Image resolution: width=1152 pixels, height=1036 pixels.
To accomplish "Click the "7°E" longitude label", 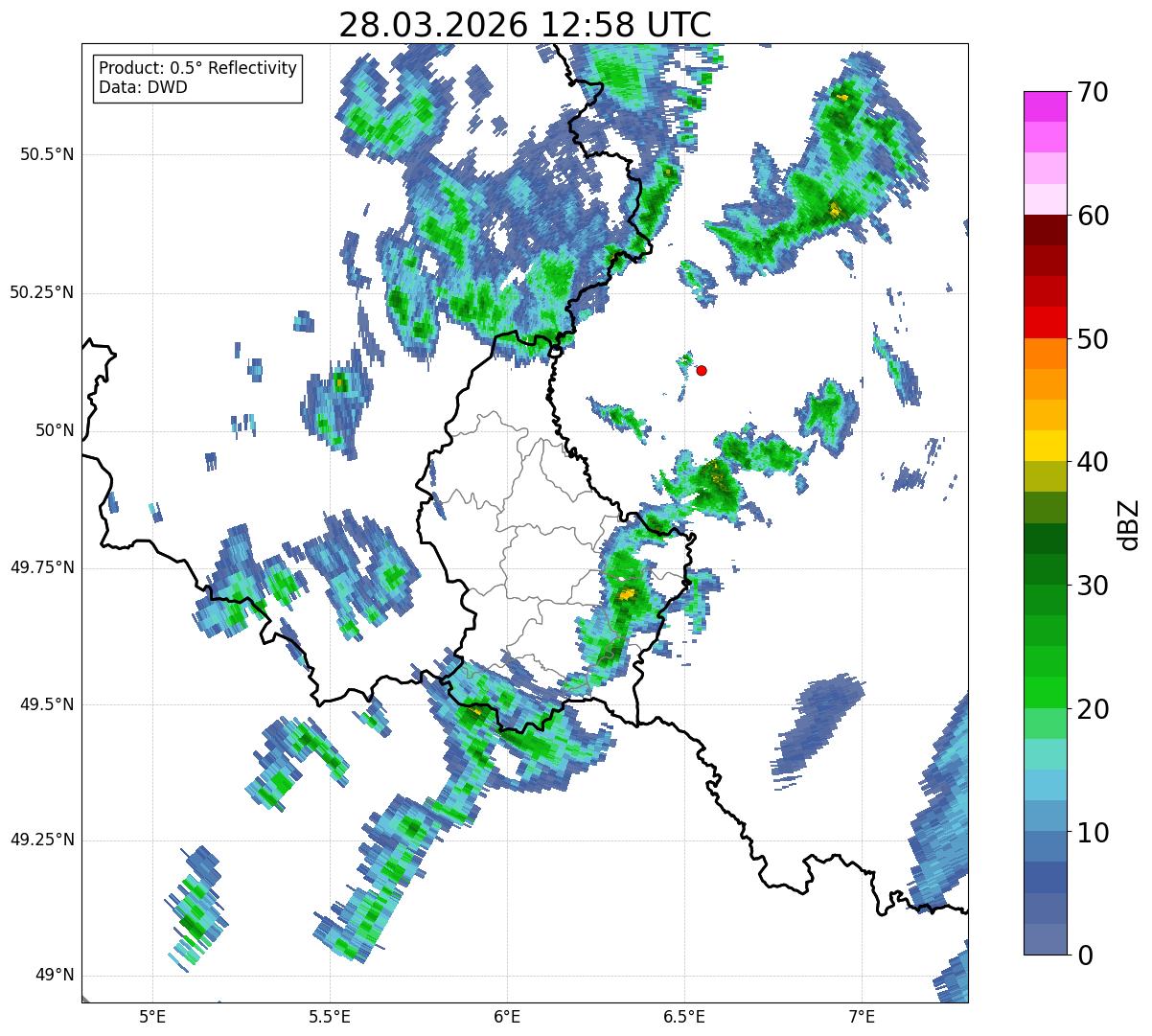I will tap(863, 1016).
